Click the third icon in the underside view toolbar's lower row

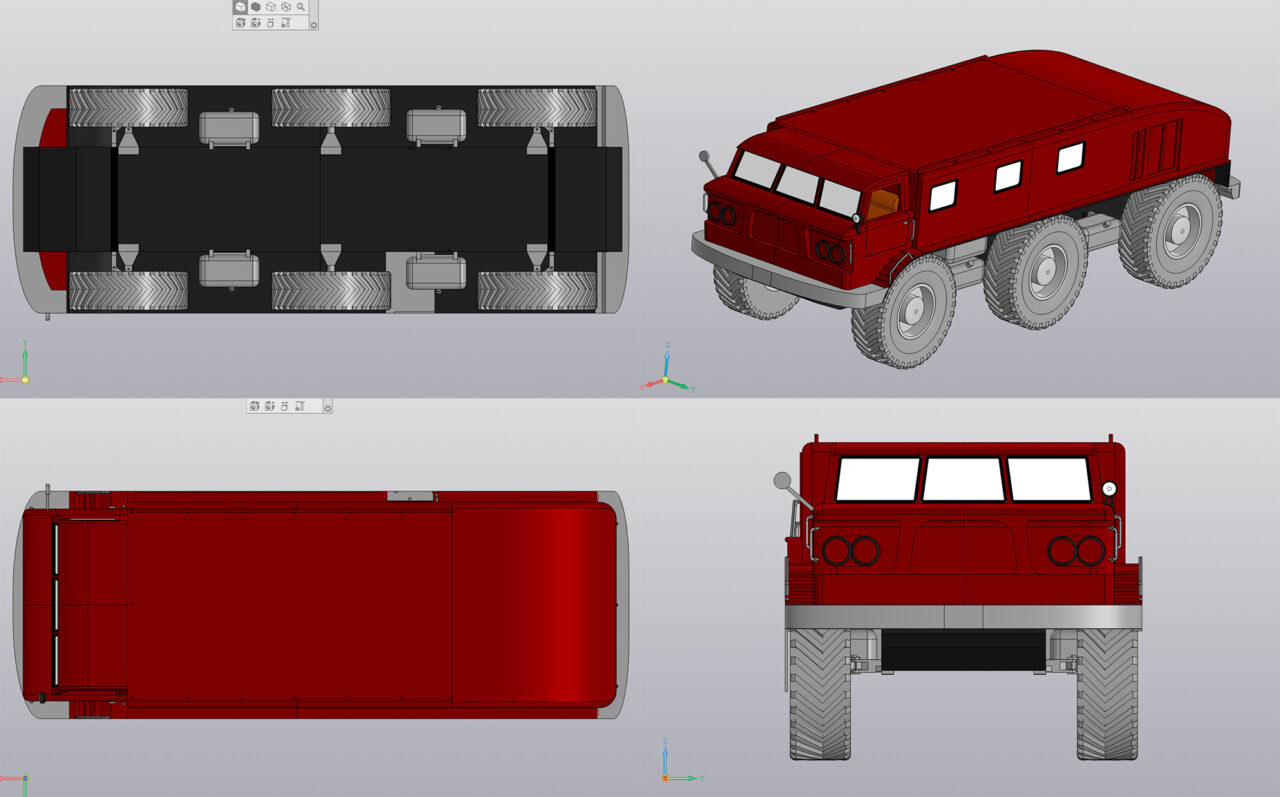pyautogui.click(x=271, y=22)
